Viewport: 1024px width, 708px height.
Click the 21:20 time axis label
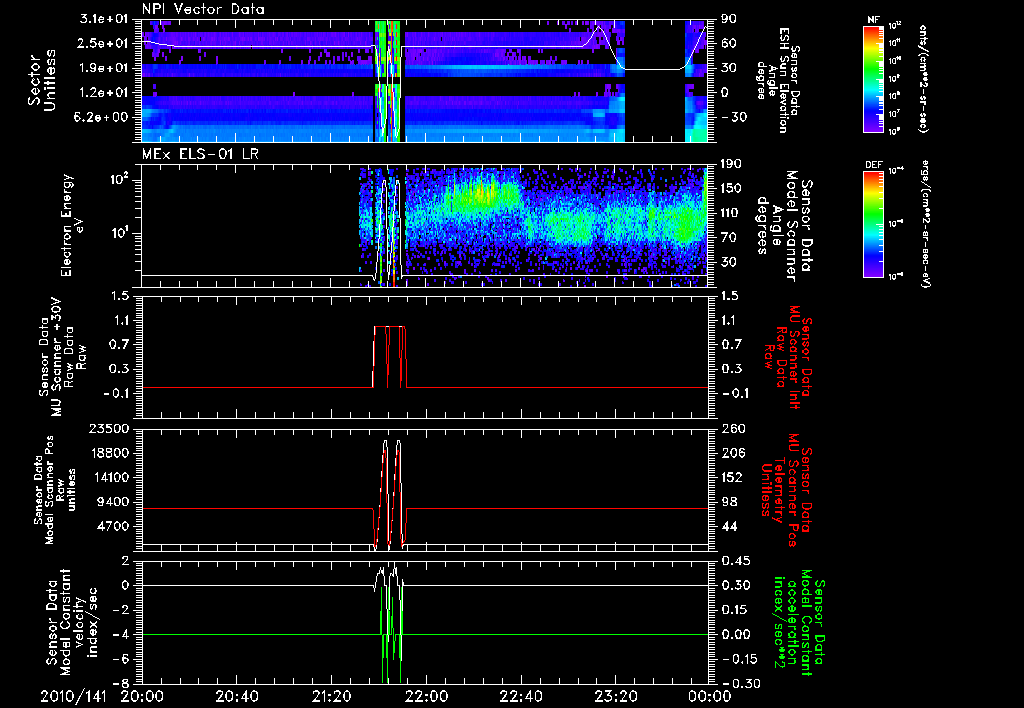point(332,697)
